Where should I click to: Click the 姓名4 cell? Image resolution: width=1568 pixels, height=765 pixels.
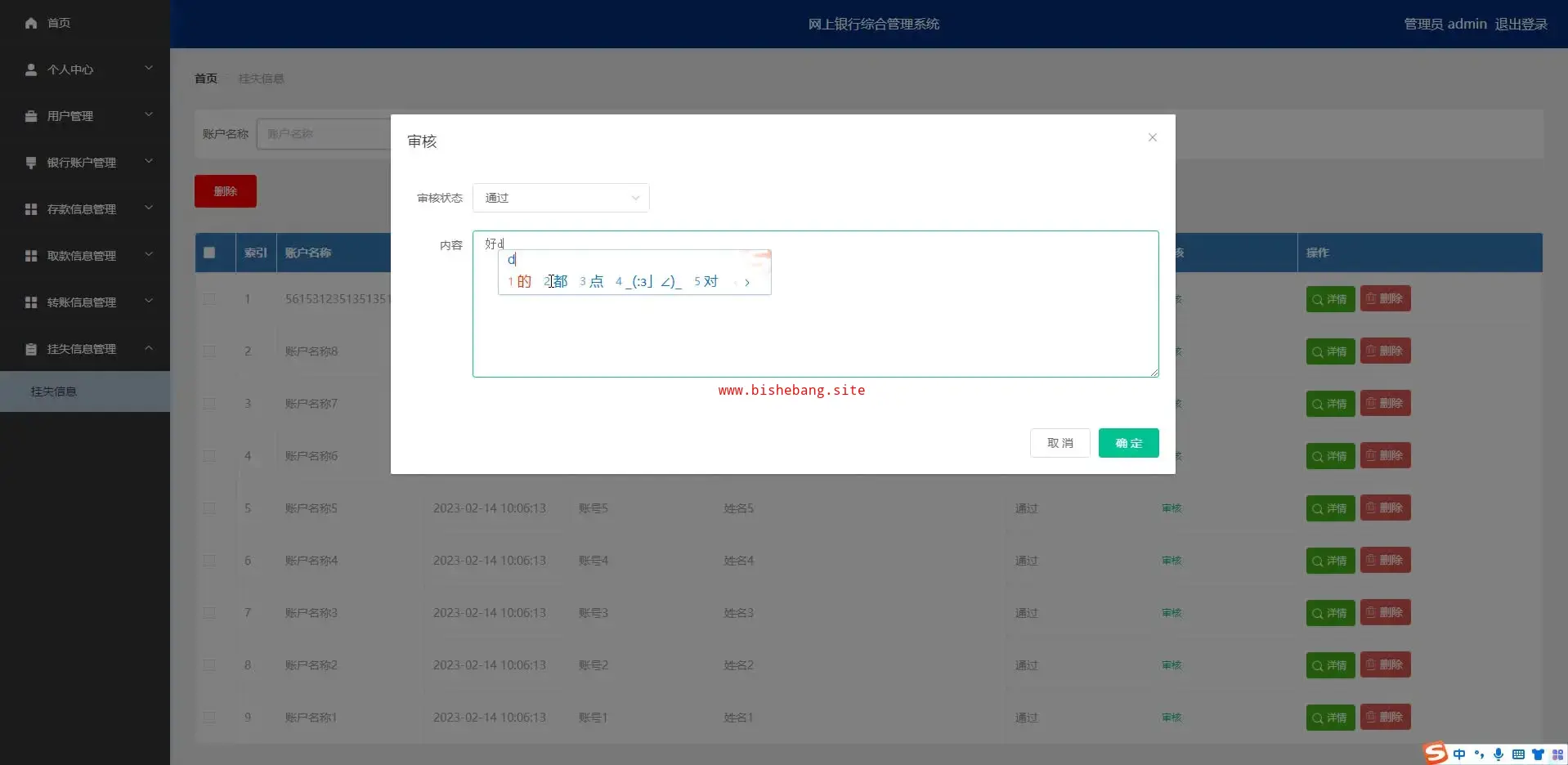coord(739,561)
